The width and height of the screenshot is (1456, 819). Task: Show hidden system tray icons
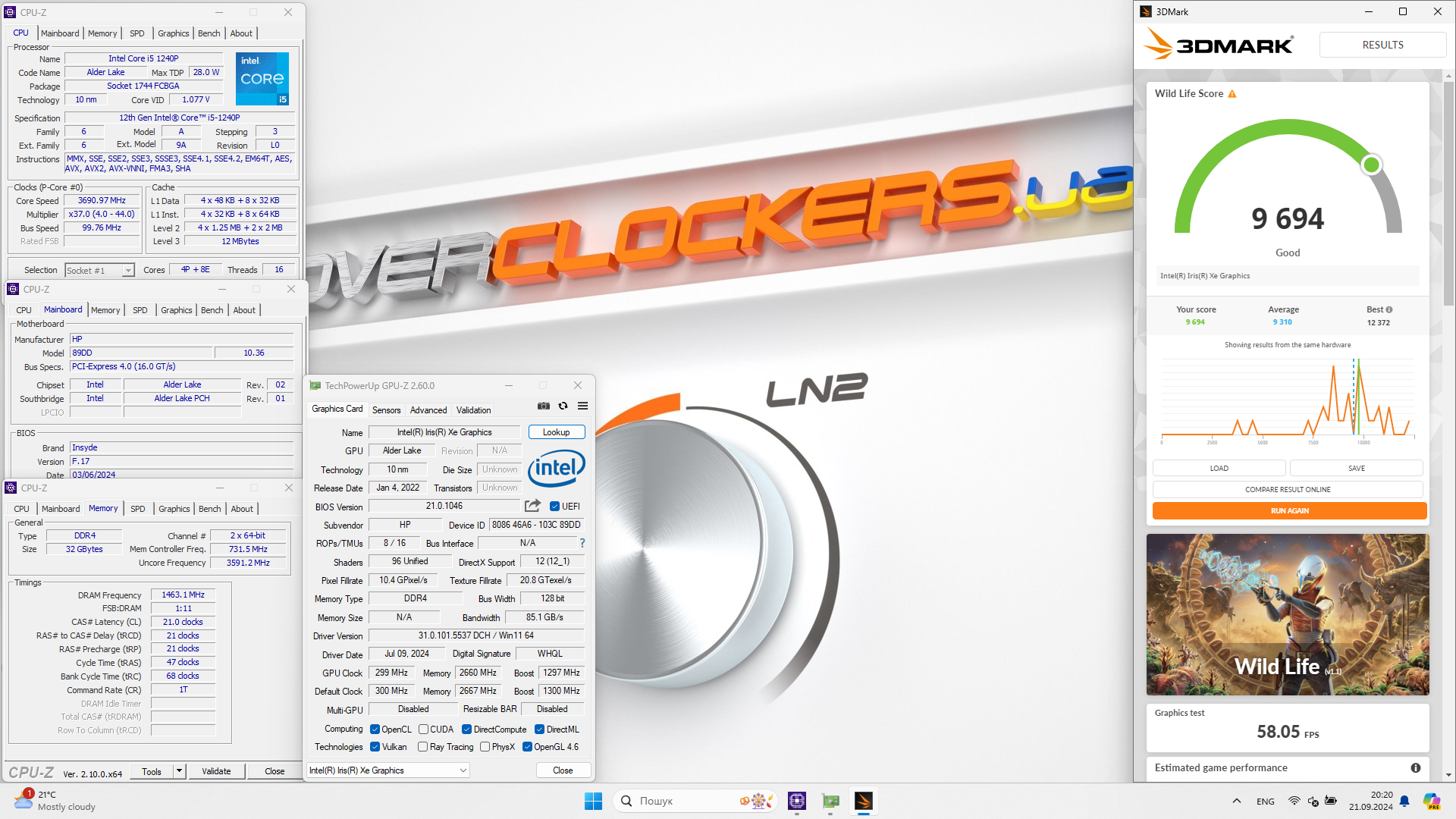click(1237, 801)
